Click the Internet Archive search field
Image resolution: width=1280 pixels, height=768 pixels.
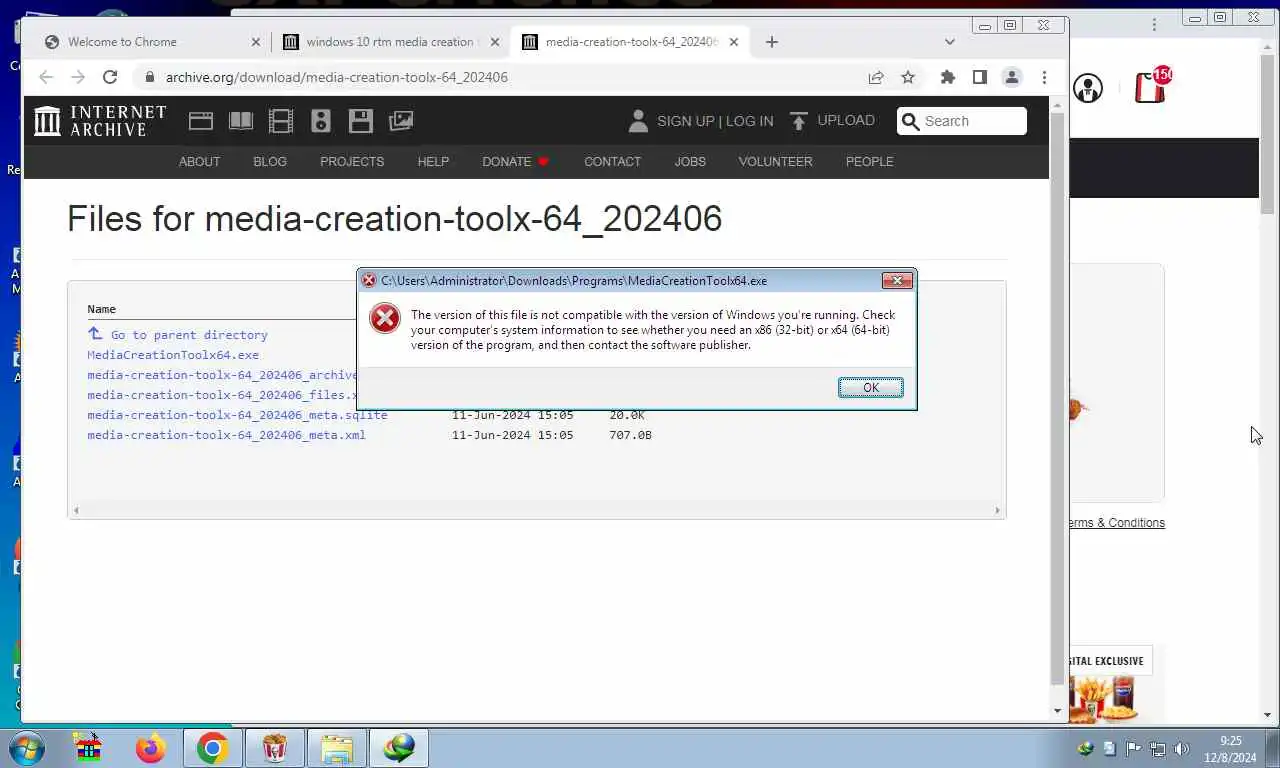(962, 121)
